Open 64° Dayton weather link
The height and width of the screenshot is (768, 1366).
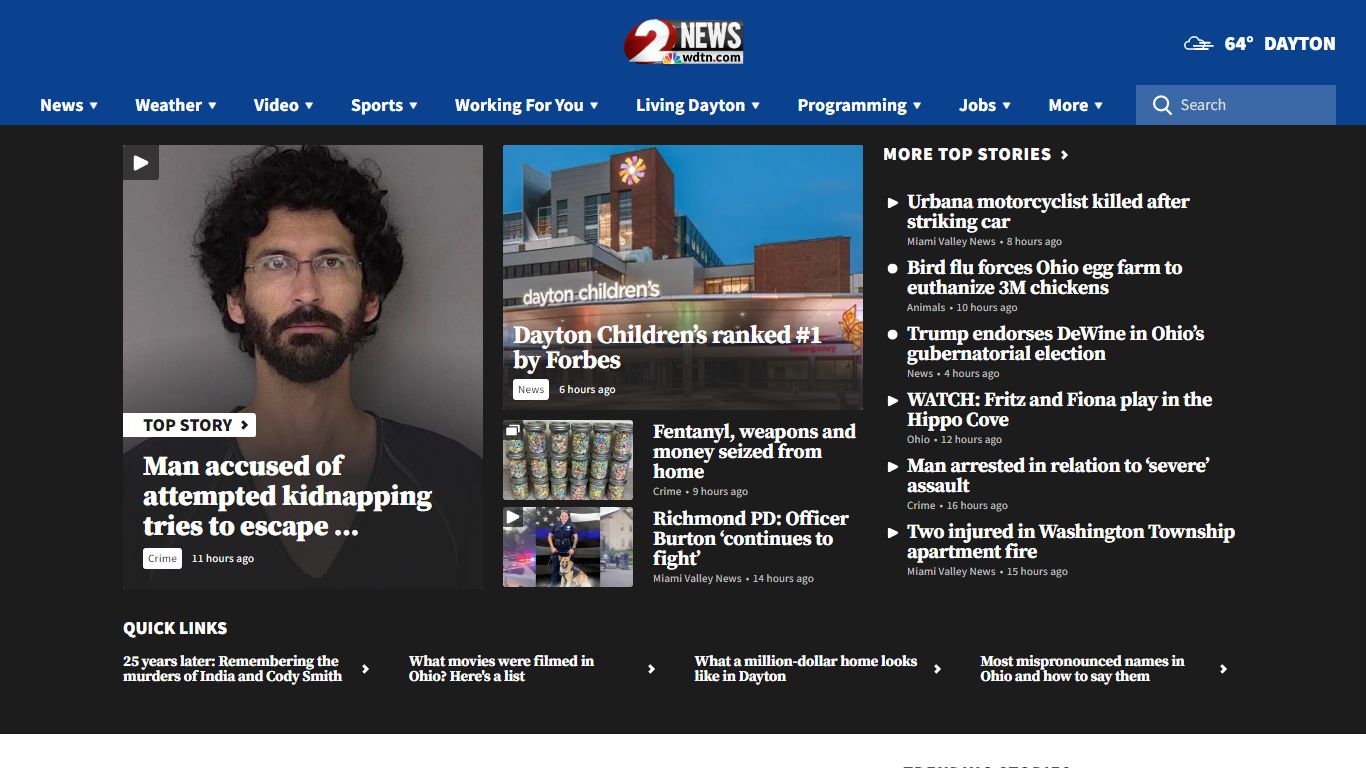[1260, 43]
